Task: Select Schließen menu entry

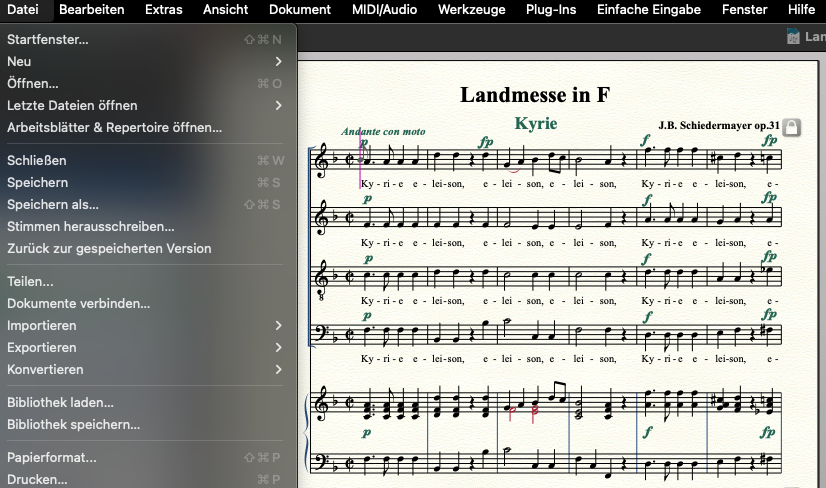Action: coord(145,160)
